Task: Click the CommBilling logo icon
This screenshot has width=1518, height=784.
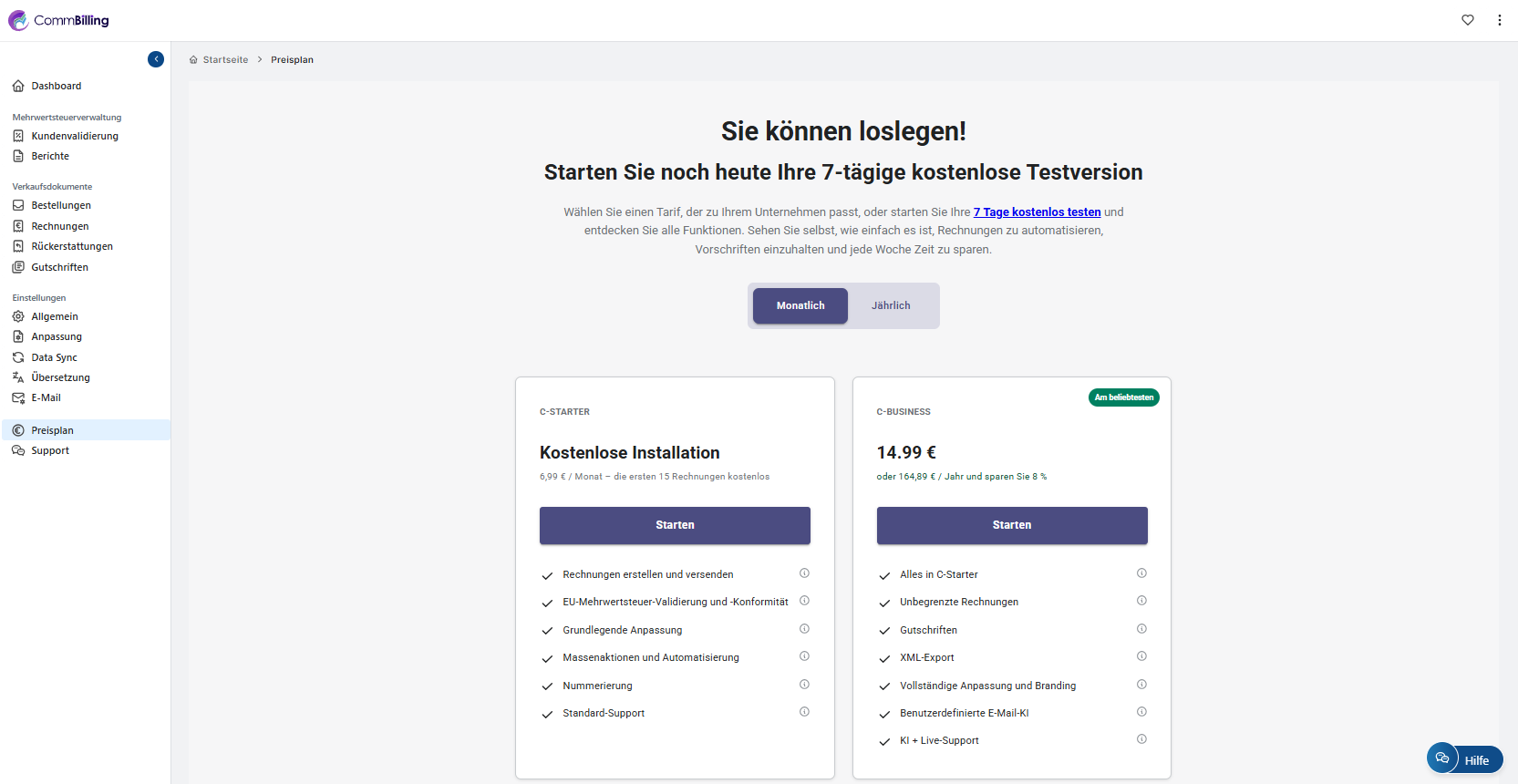Action: 18,20
